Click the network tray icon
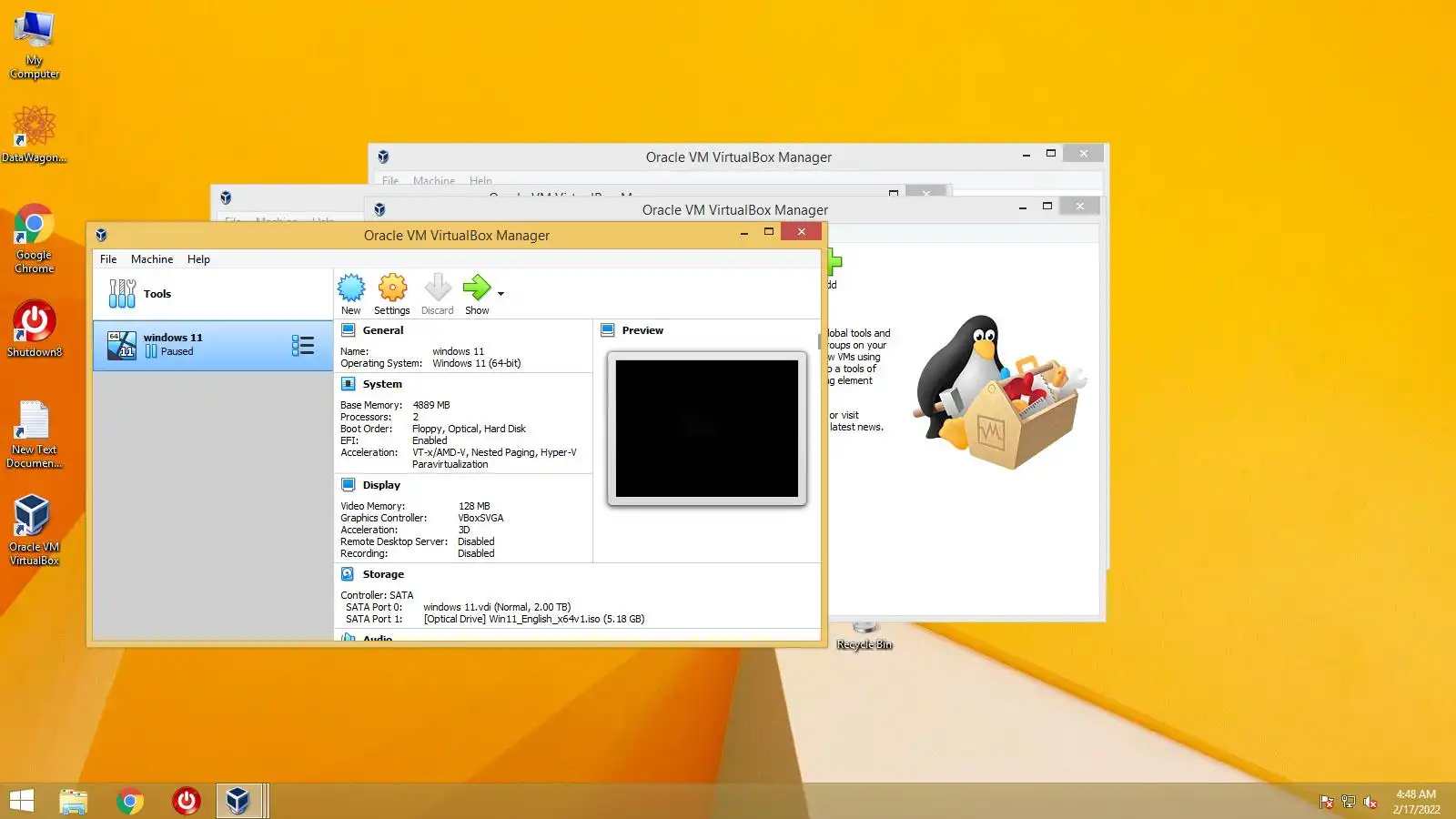 (1349, 802)
